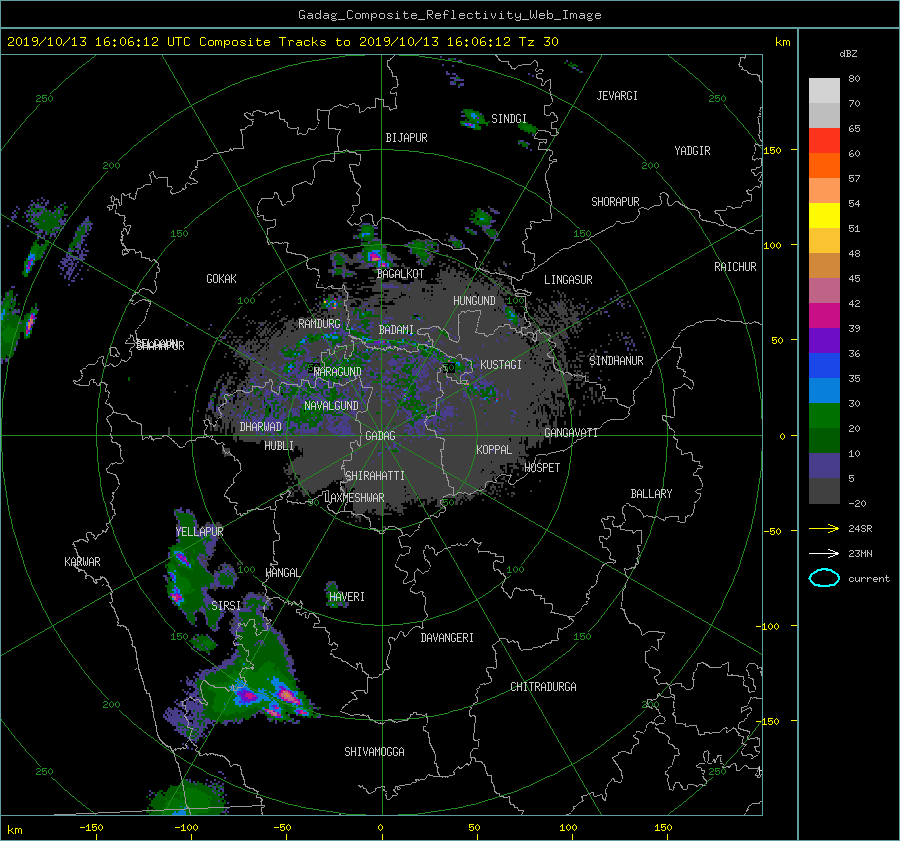Click the GOKAK city label
The height and width of the screenshot is (841, 900).
[222, 279]
